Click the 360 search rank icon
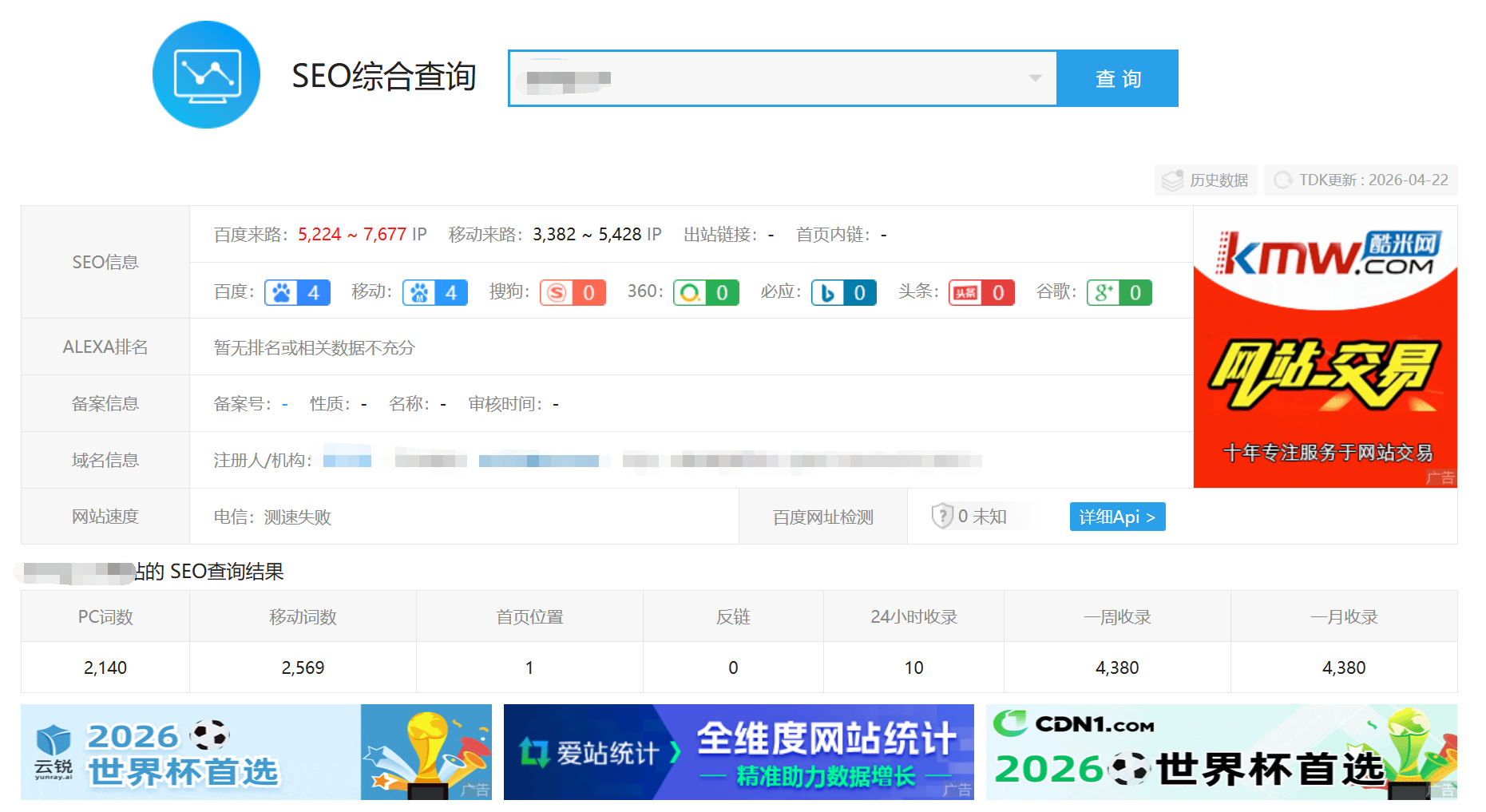The image size is (1486, 812). pos(690,293)
